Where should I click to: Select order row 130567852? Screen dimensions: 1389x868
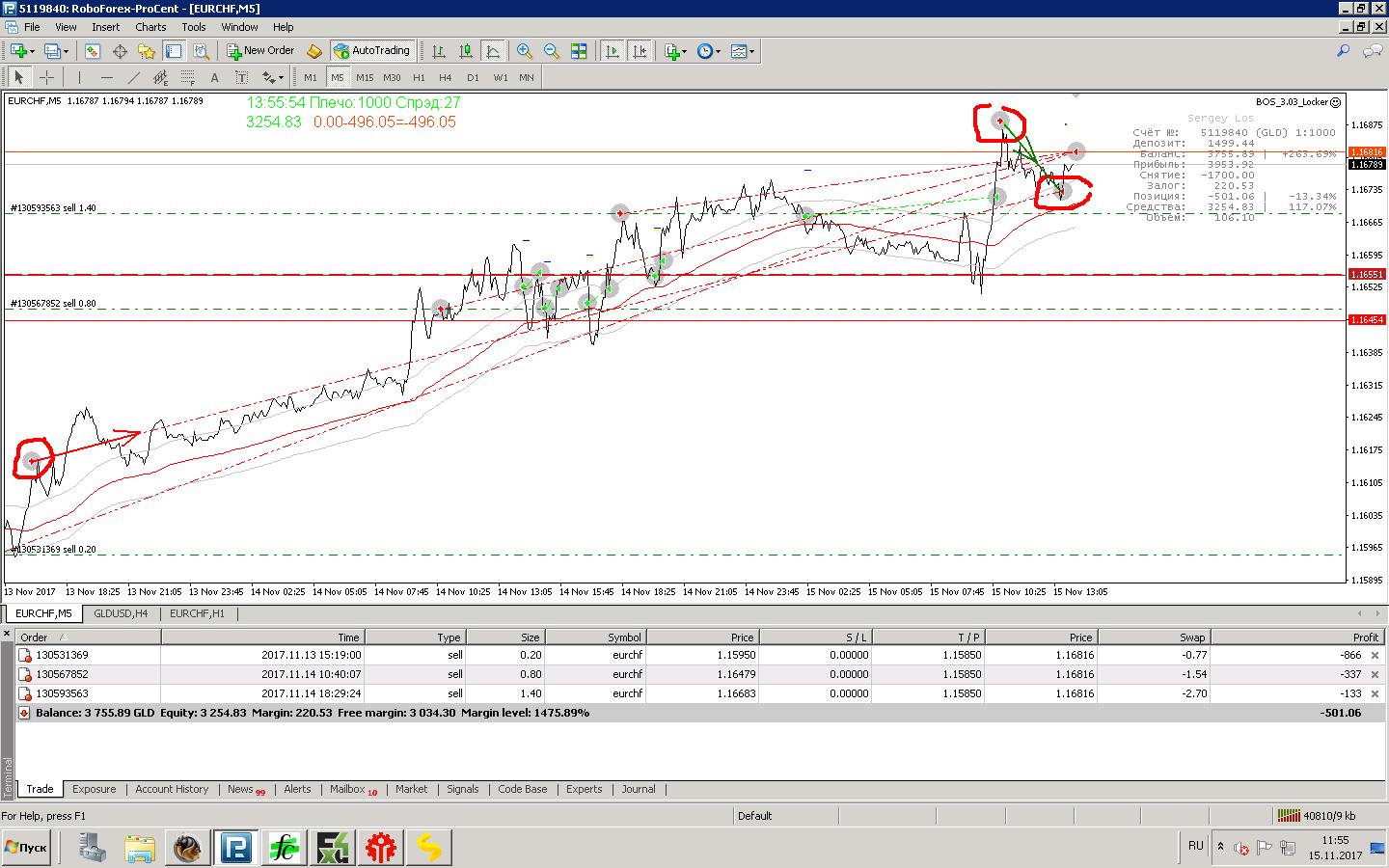pyautogui.click(x=698, y=674)
